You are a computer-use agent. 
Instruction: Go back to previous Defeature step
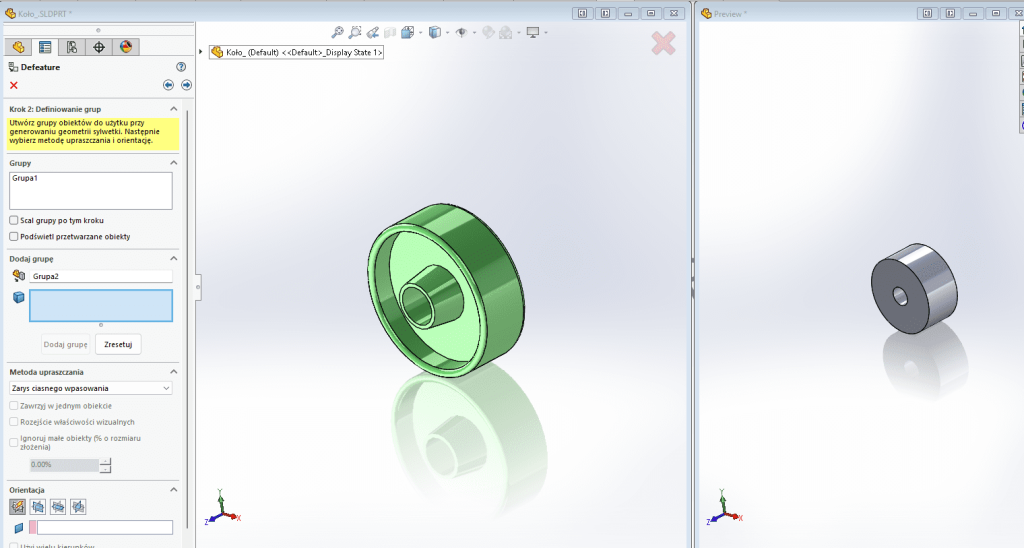[x=169, y=85]
